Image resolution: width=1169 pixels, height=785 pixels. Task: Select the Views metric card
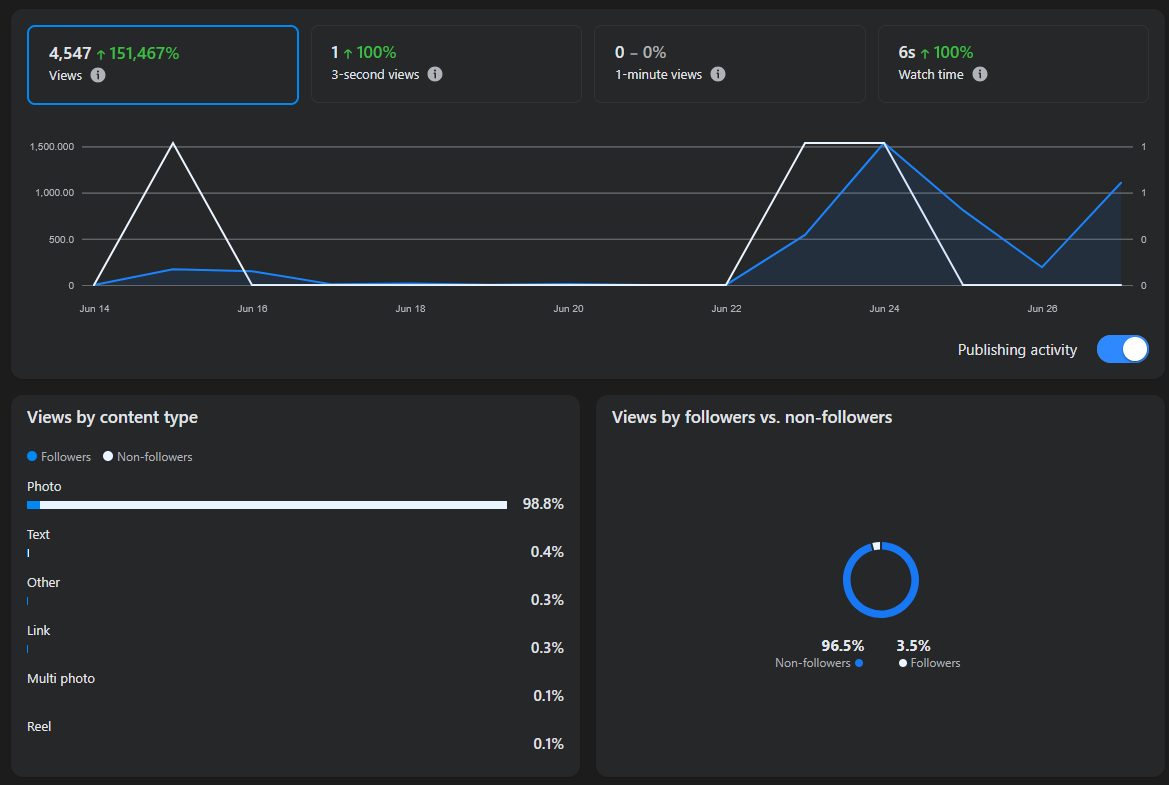pos(163,65)
